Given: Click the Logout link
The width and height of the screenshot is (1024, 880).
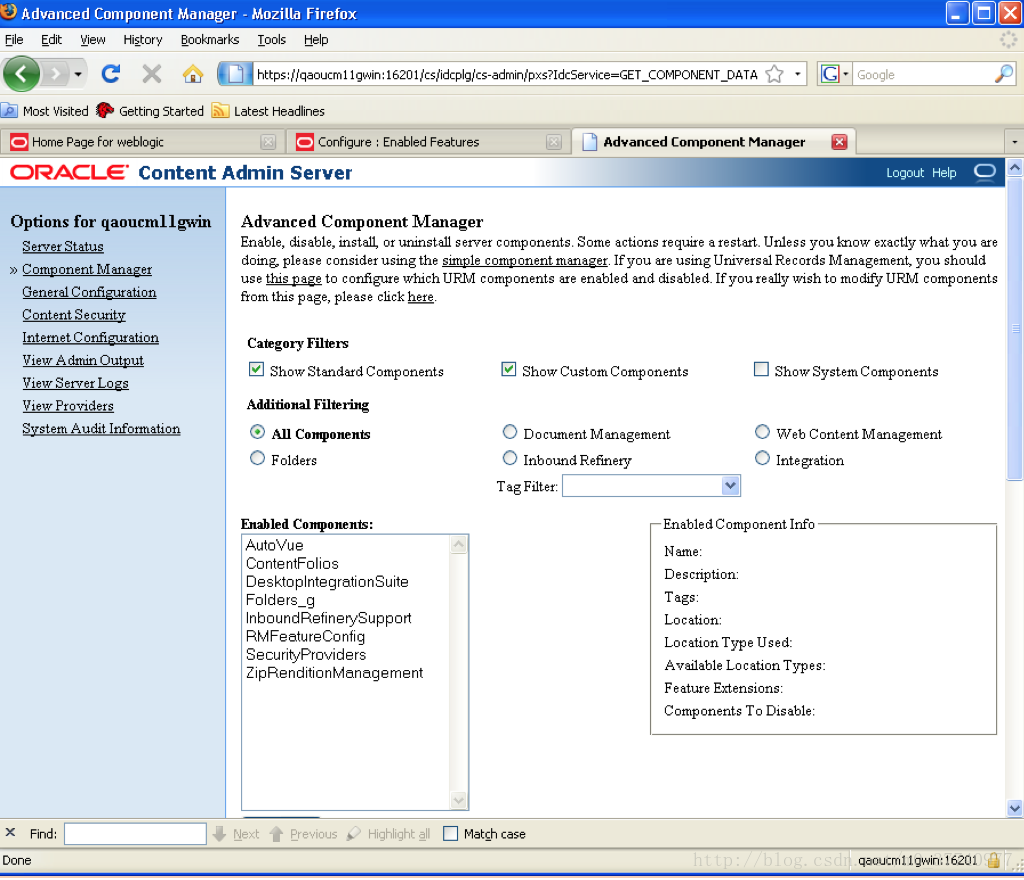Looking at the screenshot, I should (904, 172).
